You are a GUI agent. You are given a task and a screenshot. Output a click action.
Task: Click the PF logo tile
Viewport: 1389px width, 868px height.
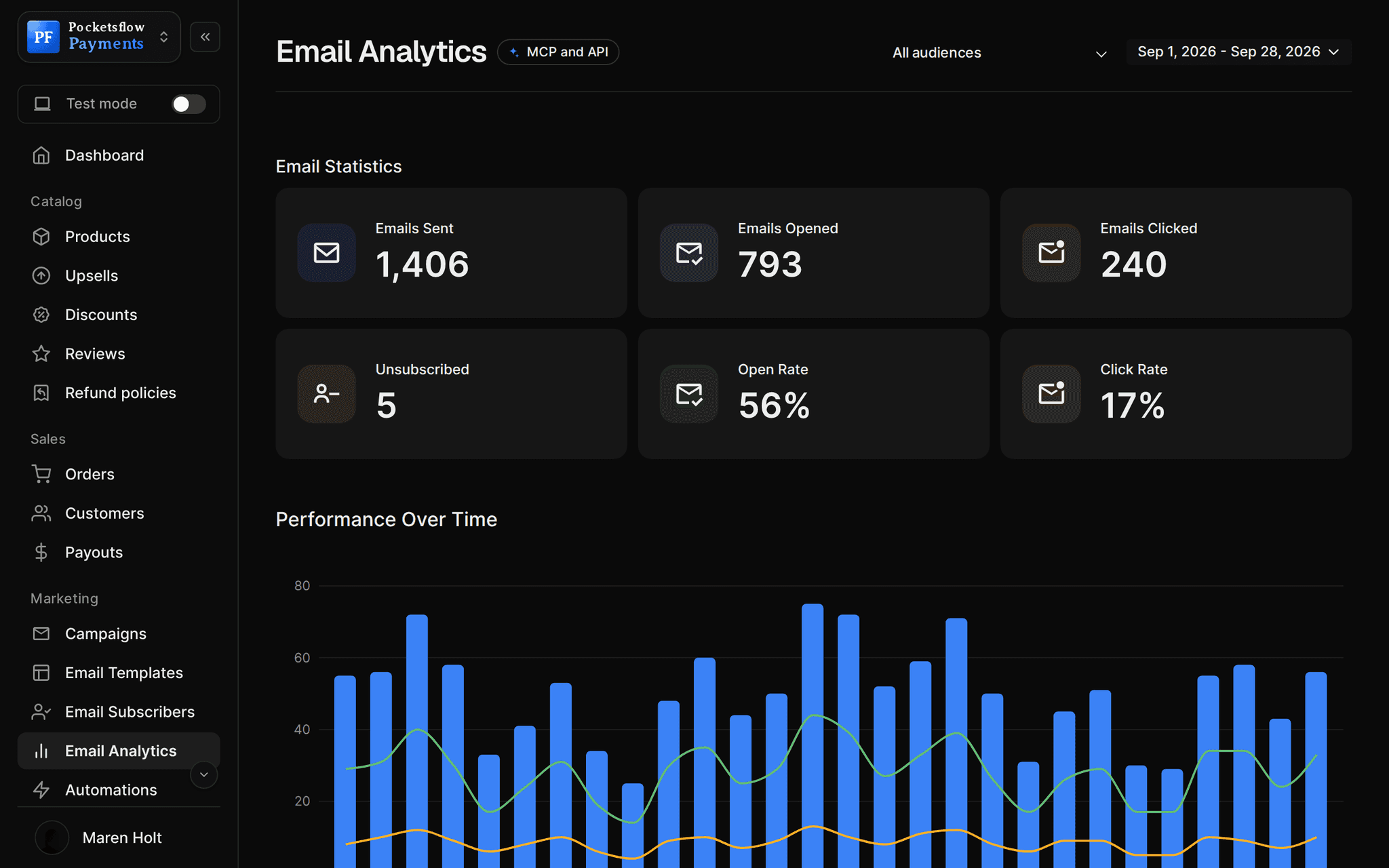click(43, 37)
